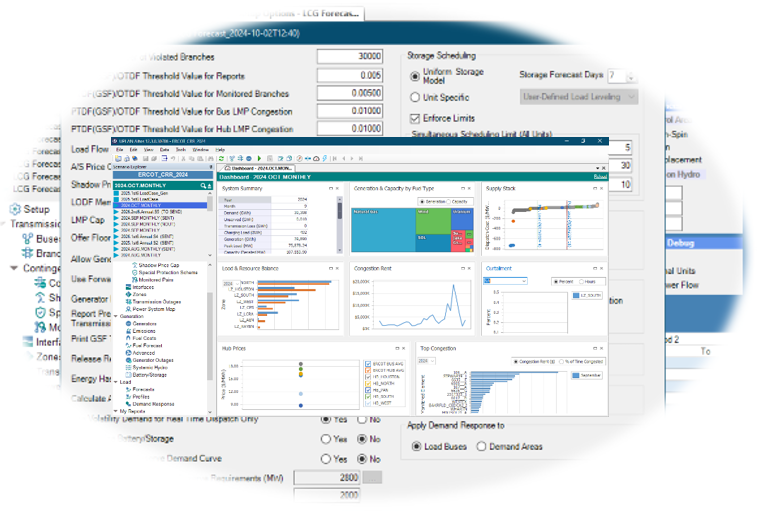The image size is (764, 515).
Task: Click the green Refresh arrows toolbar icon
Action: pos(222,158)
